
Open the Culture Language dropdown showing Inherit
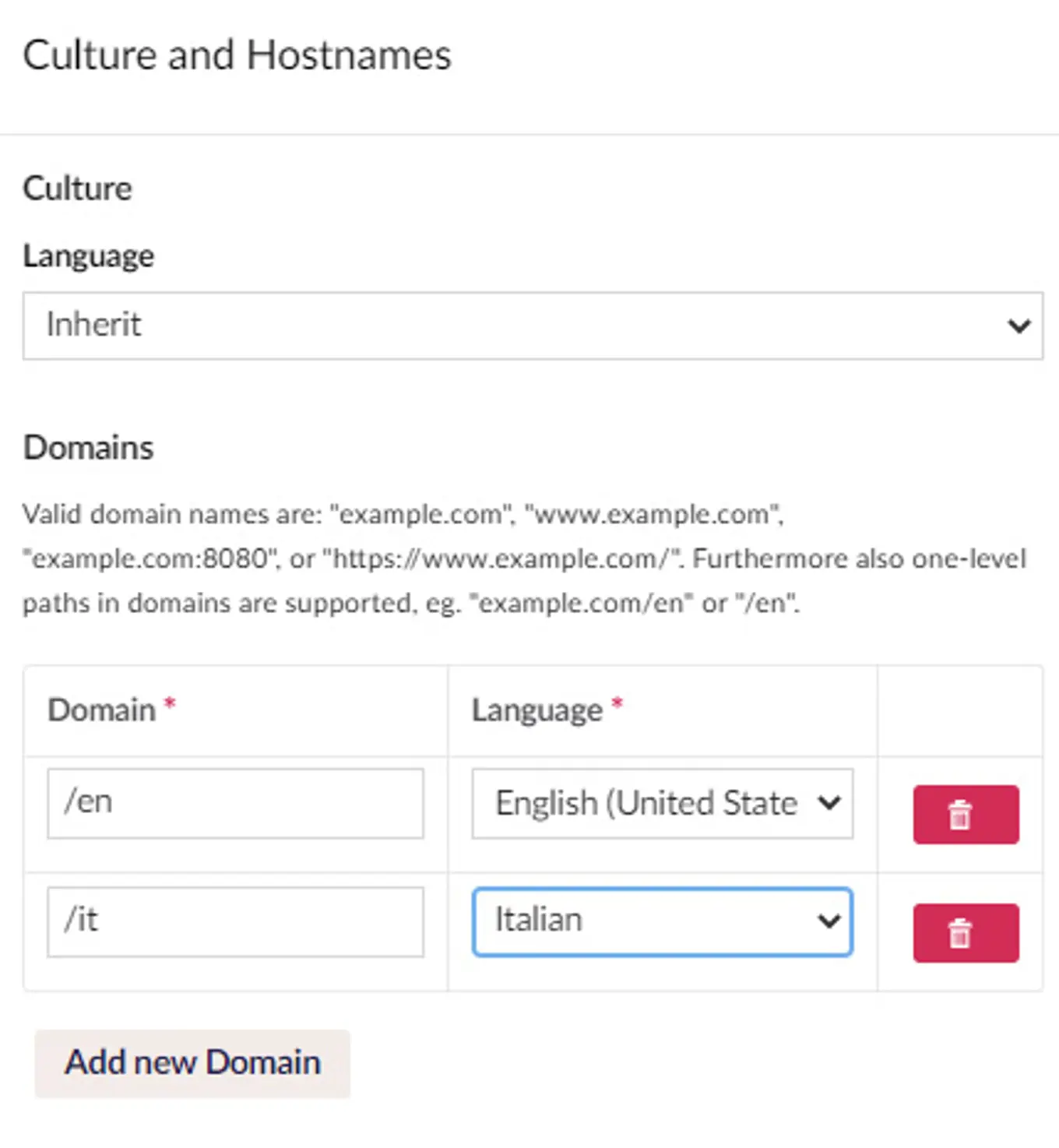pos(533,326)
